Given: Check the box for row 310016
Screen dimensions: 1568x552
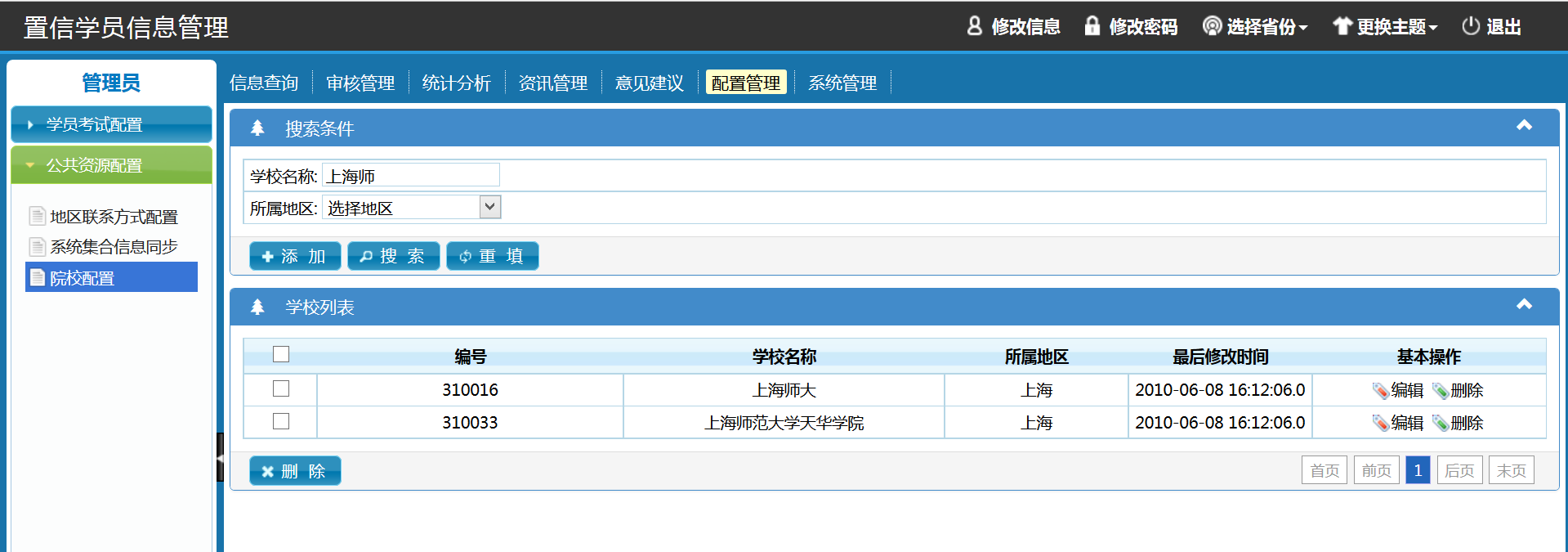Looking at the screenshot, I should point(281,388).
